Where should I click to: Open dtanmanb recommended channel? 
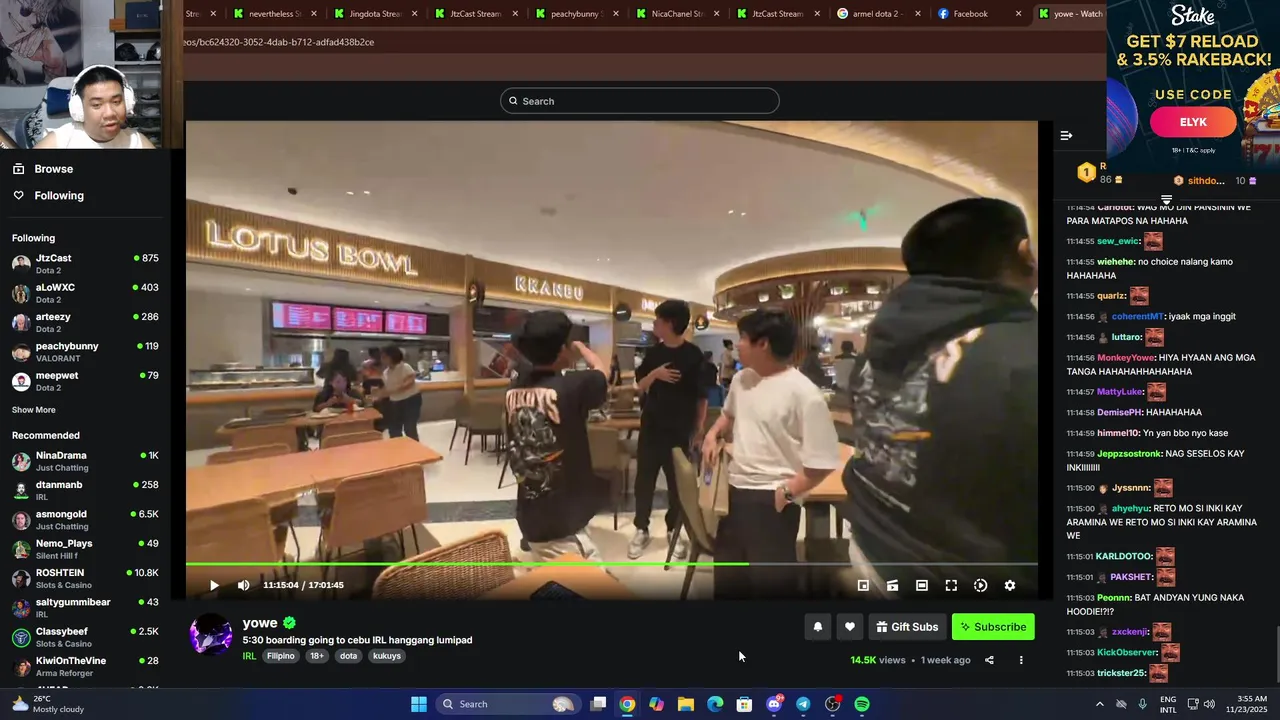[x=85, y=490]
